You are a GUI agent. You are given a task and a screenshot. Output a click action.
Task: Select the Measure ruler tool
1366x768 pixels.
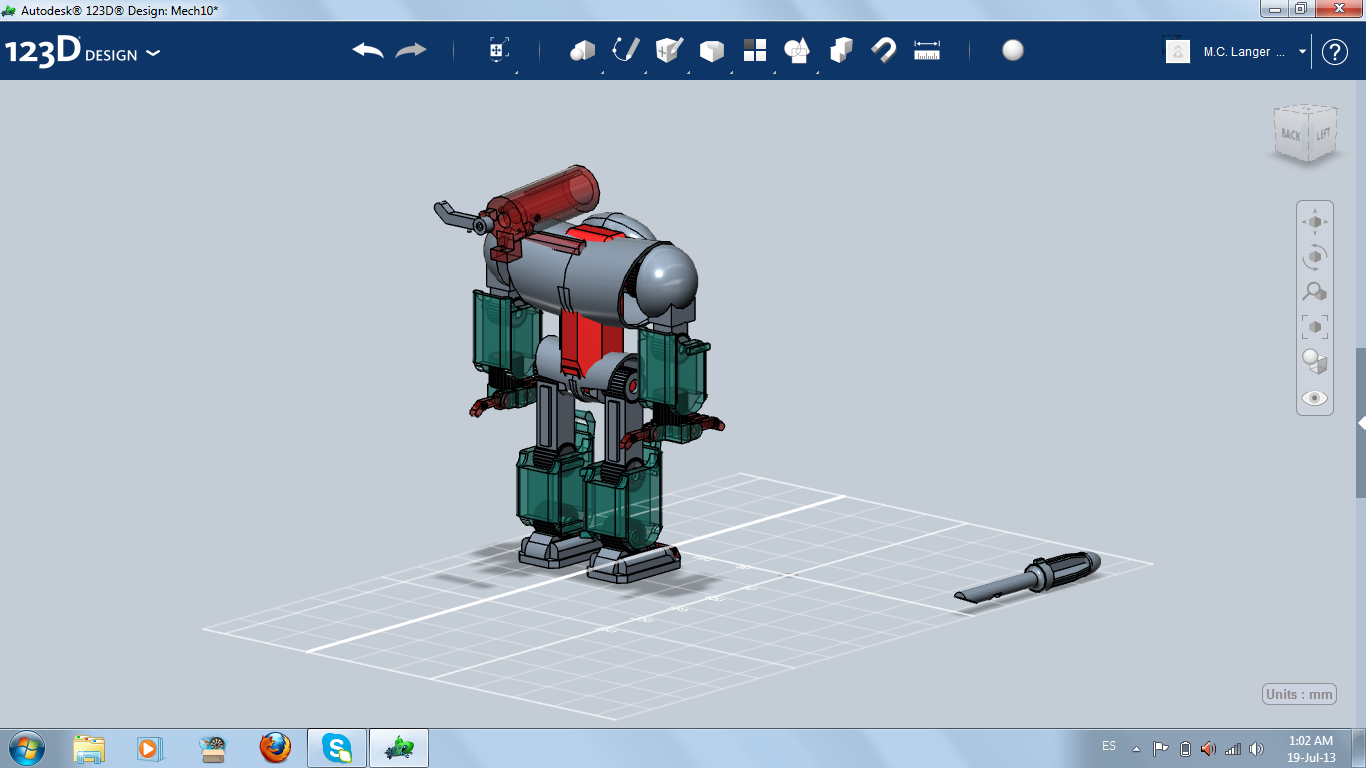[x=927, y=50]
